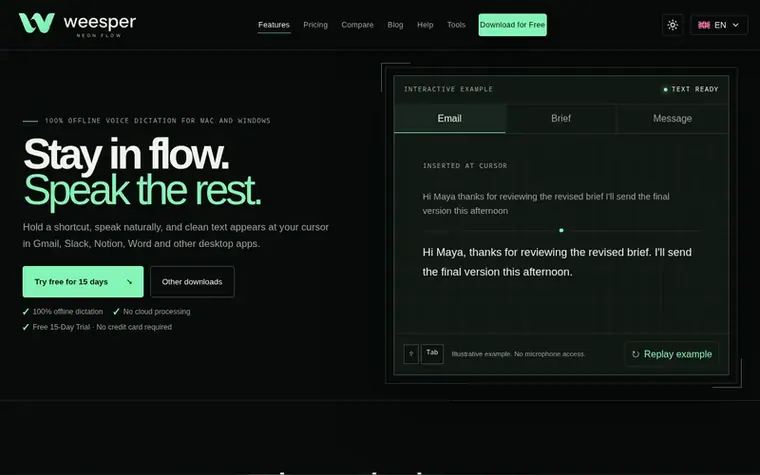Click the raw unpunctuated Hi Maya transcript text
This screenshot has width=760, height=475.
[x=546, y=204]
